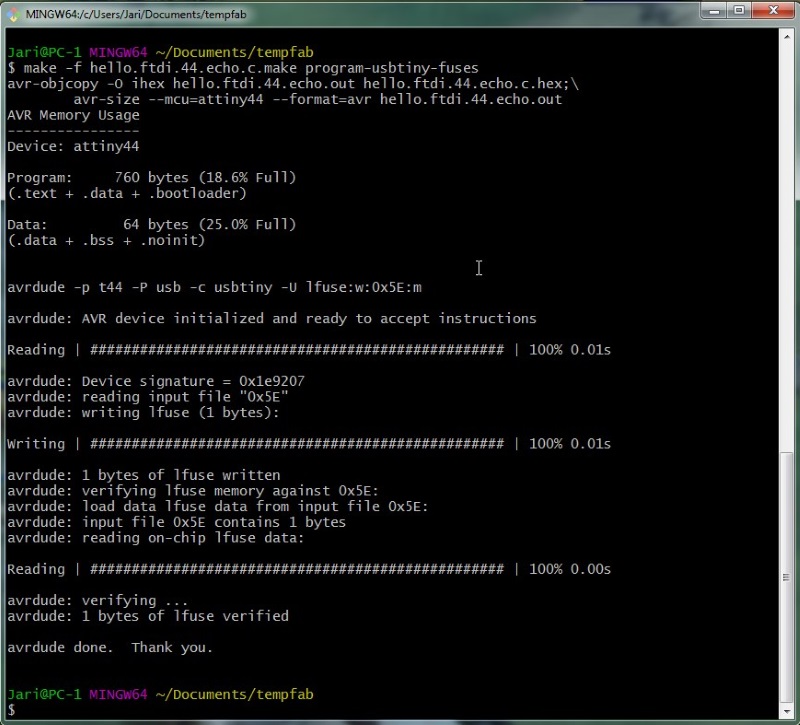Image resolution: width=800 pixels, height=725 pixels.
Task: Click the 'AVR Memory Usage' heading
Action: point(73,115)
